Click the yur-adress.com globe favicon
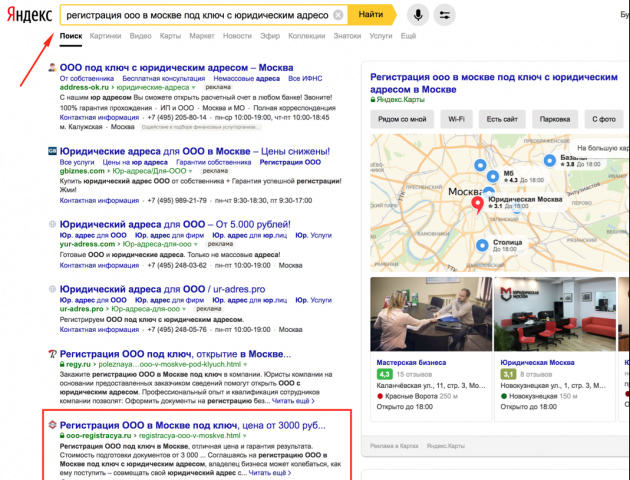Image resolution: width=630 pixels, height=480 pixels. click(x=52, y=224)
